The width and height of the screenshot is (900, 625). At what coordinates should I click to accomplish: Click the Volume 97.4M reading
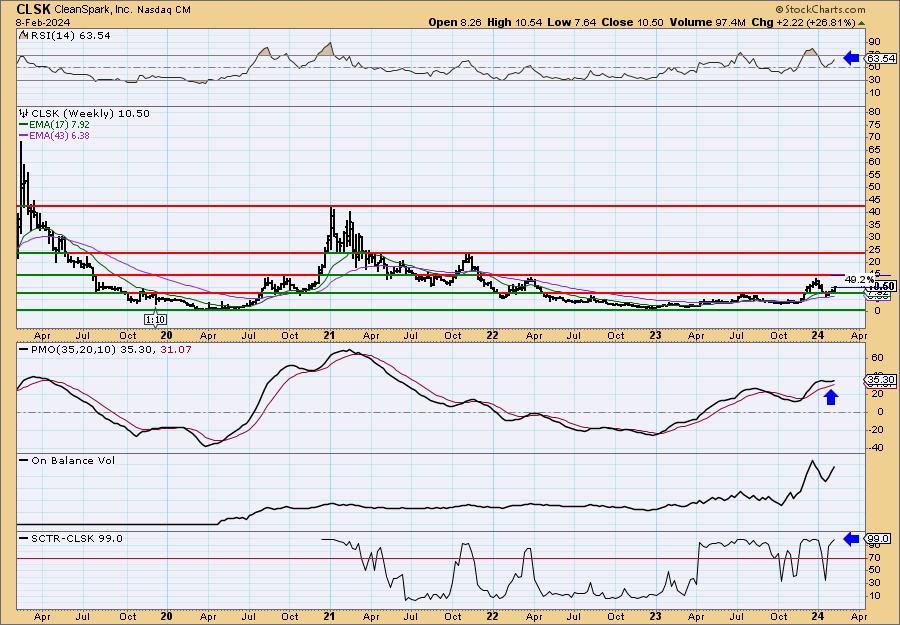click(x=707, y=22)
